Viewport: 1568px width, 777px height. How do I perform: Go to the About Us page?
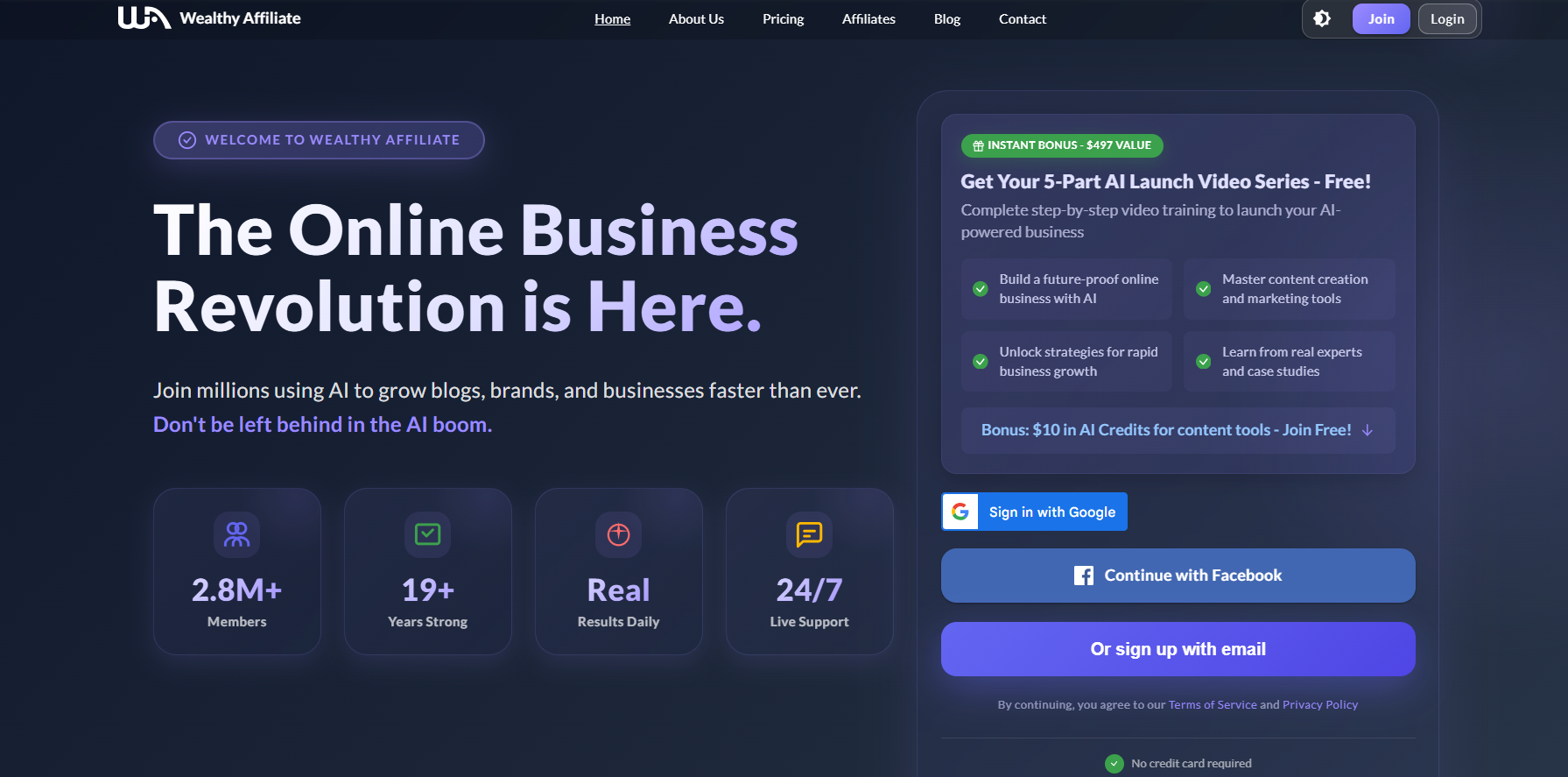click(x=696, y=19)
